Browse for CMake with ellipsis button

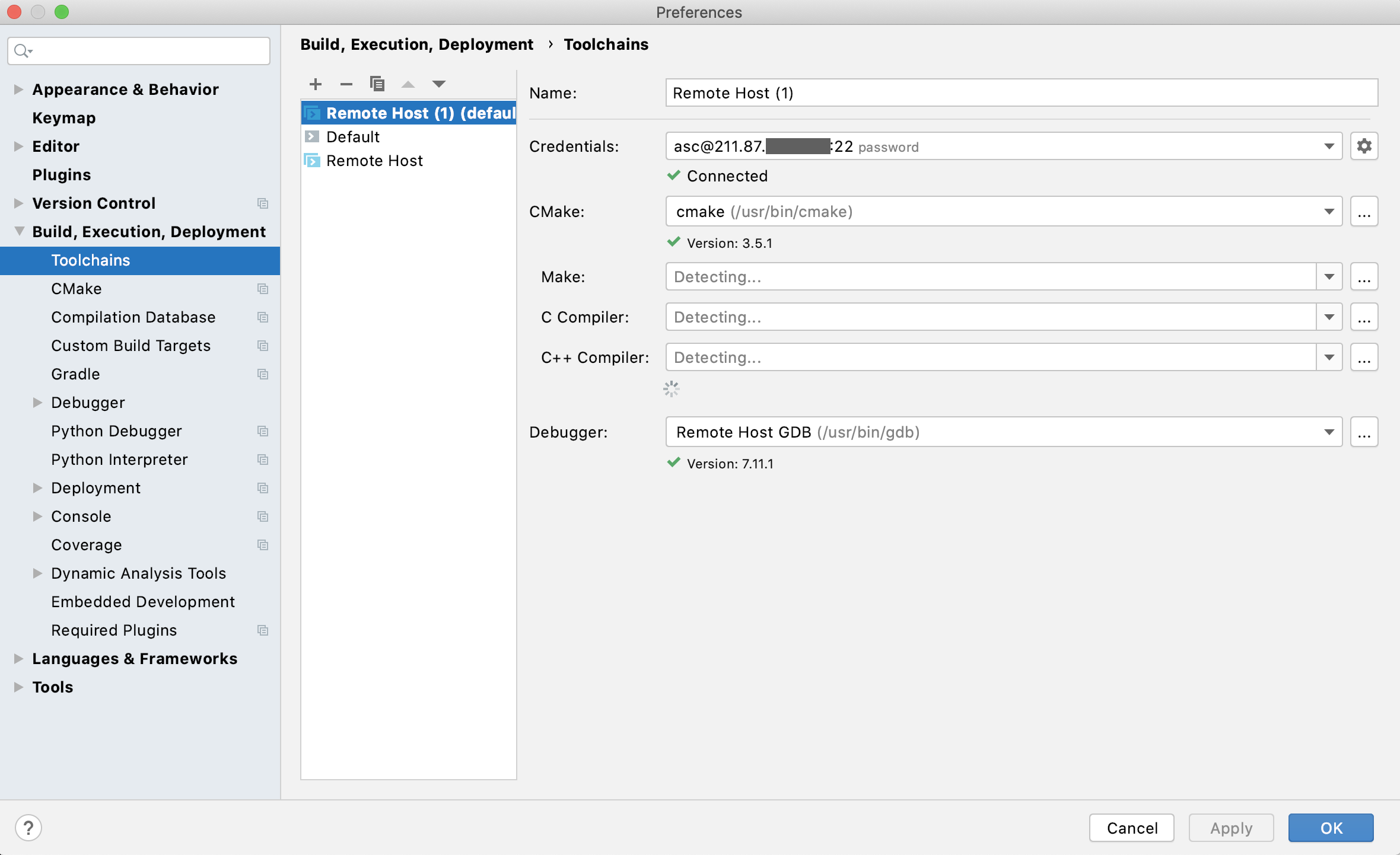(1364, 212)
